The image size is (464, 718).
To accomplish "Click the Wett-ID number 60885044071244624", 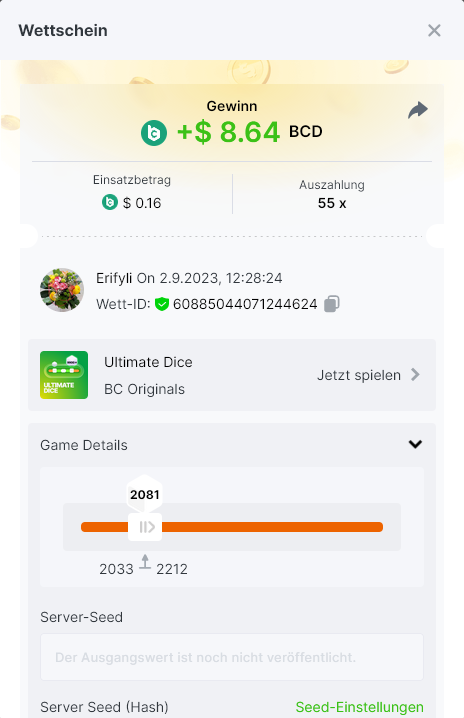I will point(245,305).
